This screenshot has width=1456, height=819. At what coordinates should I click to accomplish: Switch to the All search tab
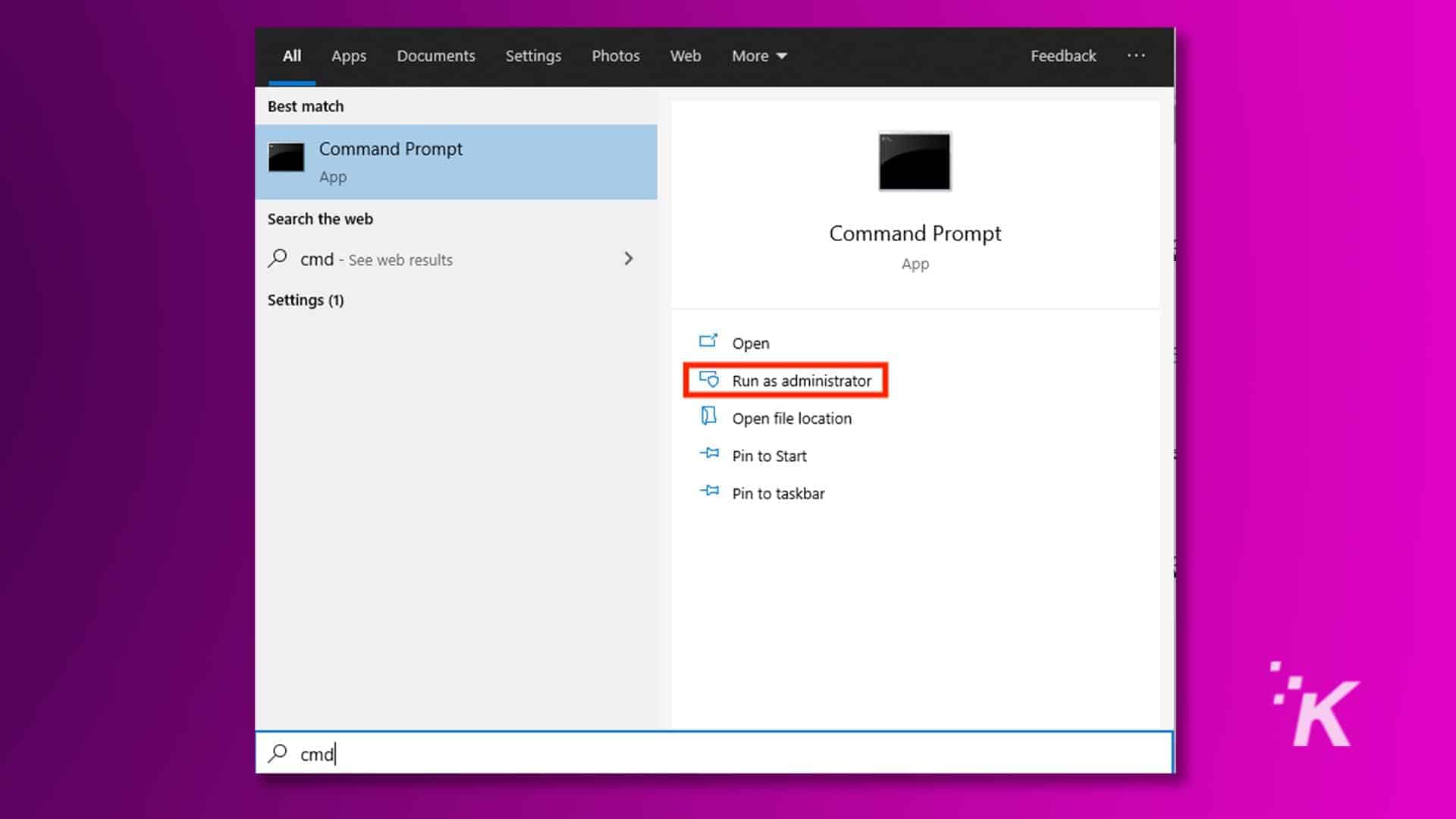291,56
